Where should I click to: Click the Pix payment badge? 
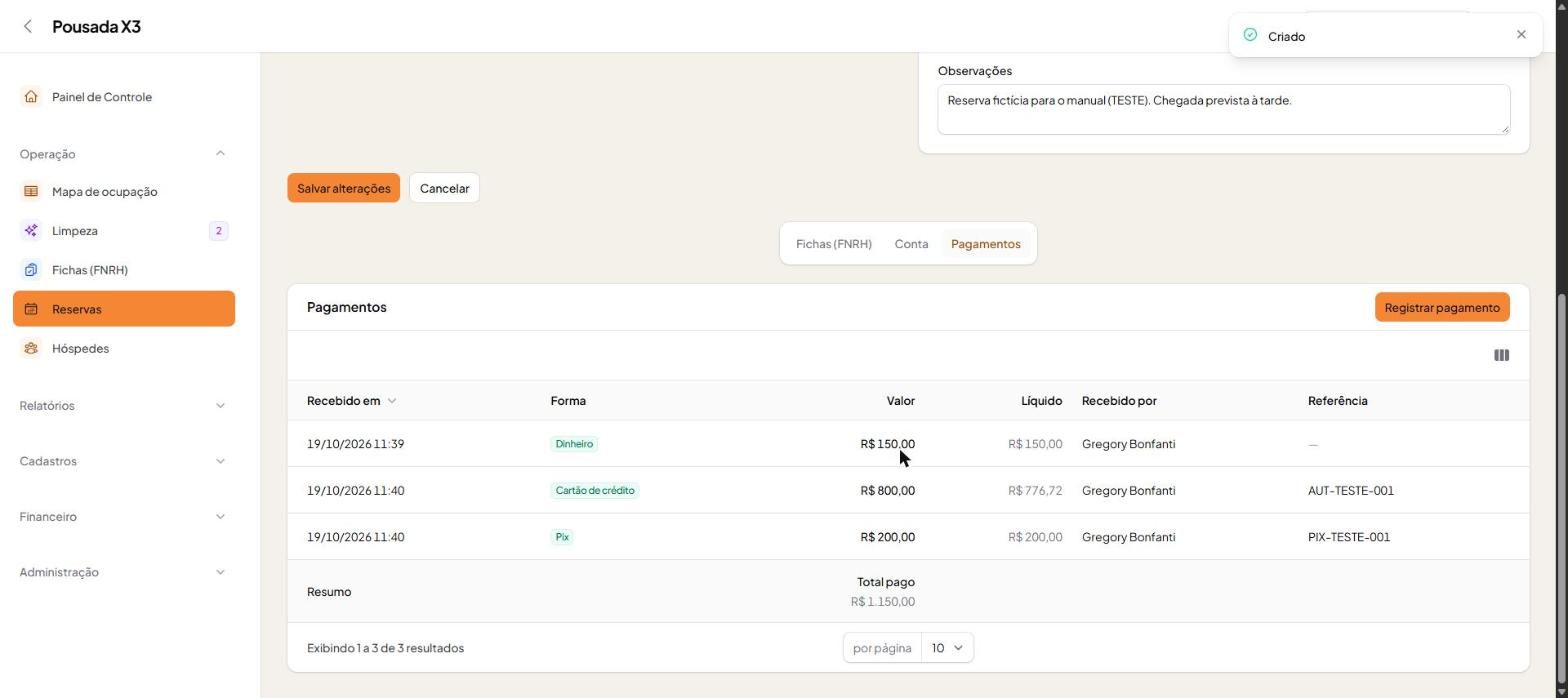click(x=562, y=537)
